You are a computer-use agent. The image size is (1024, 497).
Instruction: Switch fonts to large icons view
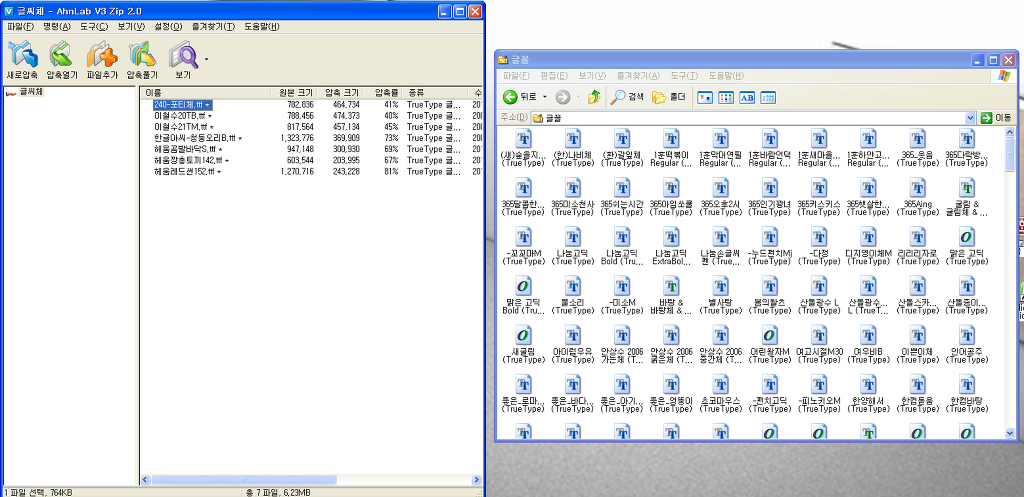click(704, 97)
